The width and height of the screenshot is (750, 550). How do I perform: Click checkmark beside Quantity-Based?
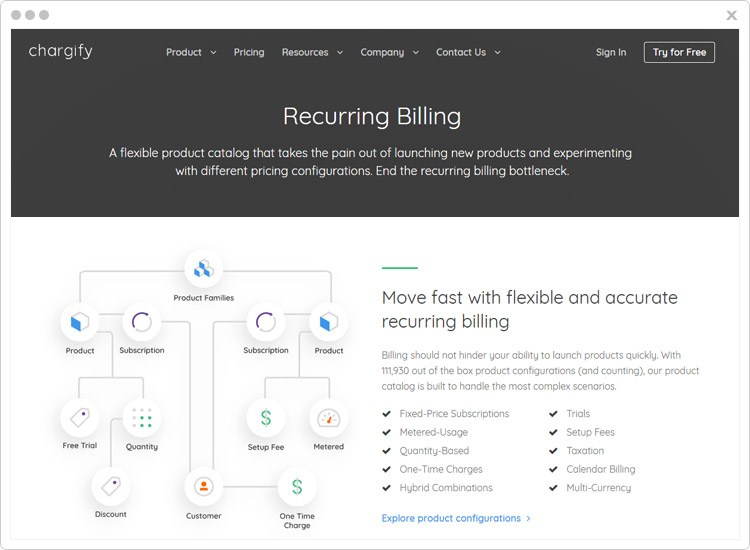pyautogui.click(x=386, y=451)
